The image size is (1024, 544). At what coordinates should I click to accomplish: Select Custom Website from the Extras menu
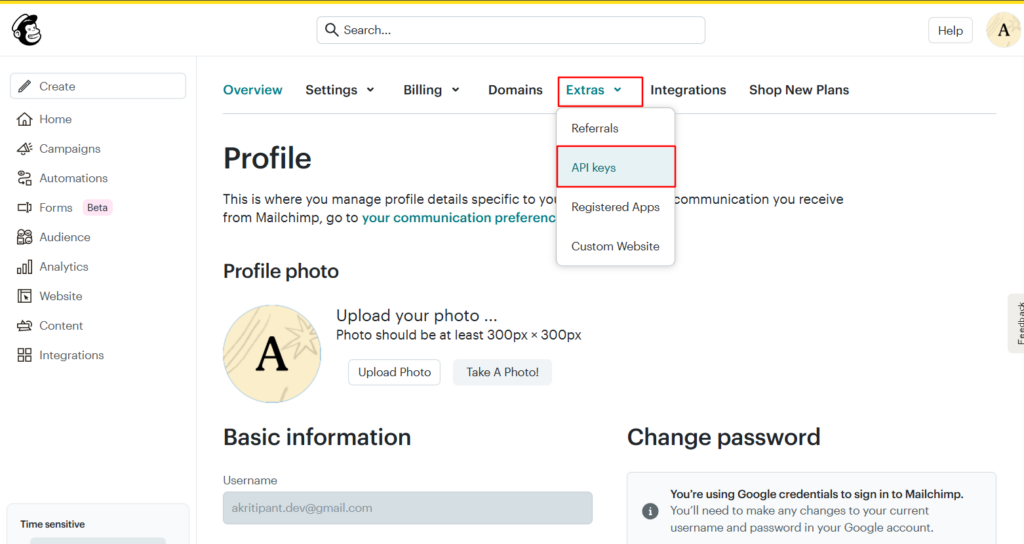(x=615, y=246)
